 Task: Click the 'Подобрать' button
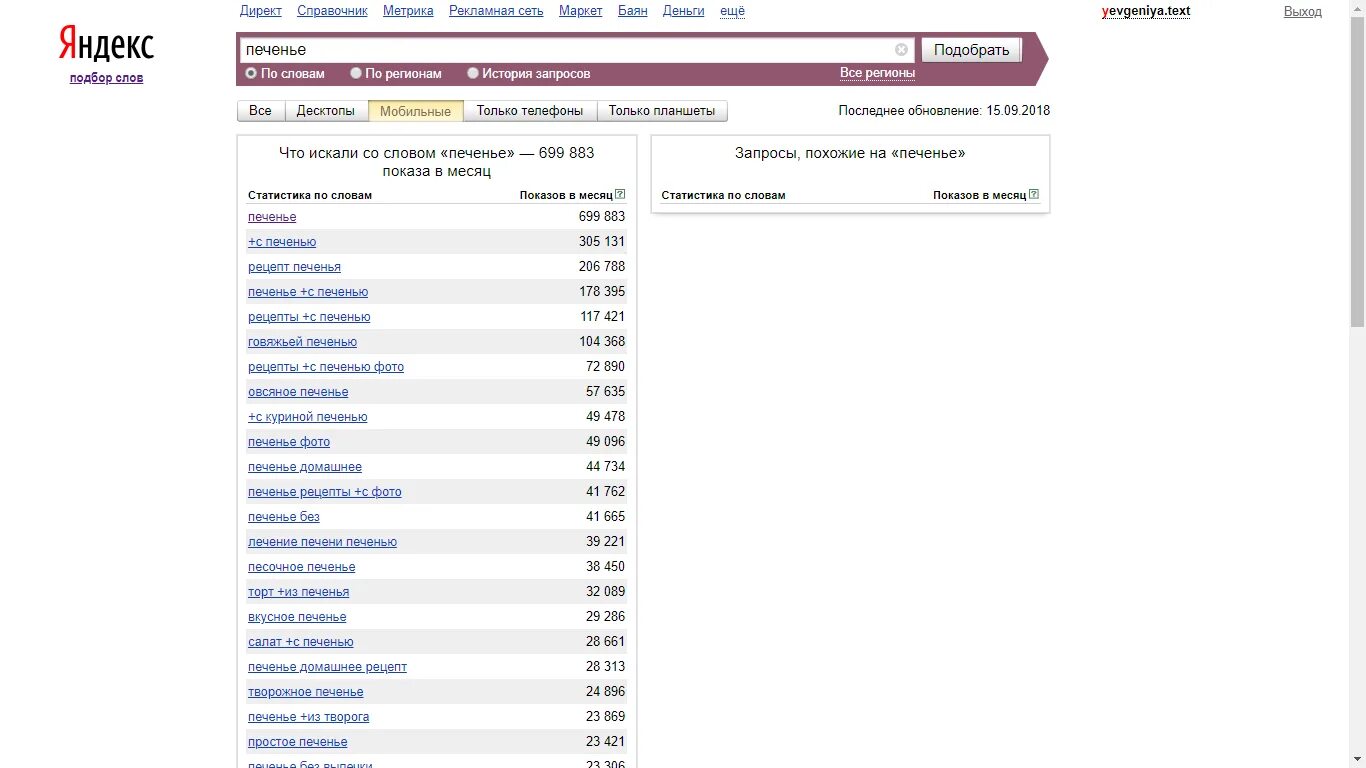tap(972, 50)
